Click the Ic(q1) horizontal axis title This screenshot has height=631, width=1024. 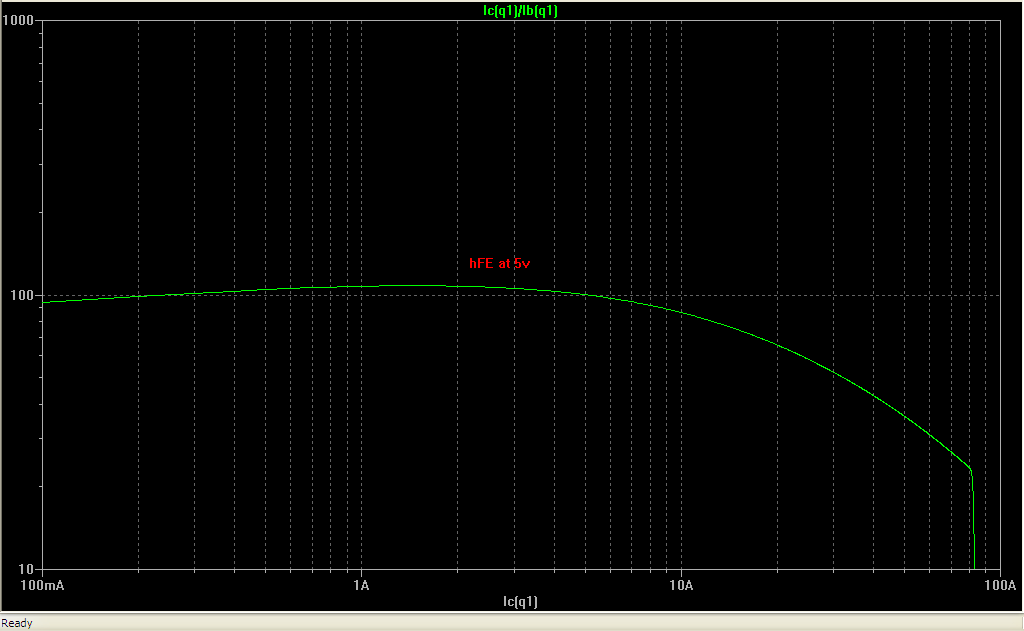tap(520, 602)
